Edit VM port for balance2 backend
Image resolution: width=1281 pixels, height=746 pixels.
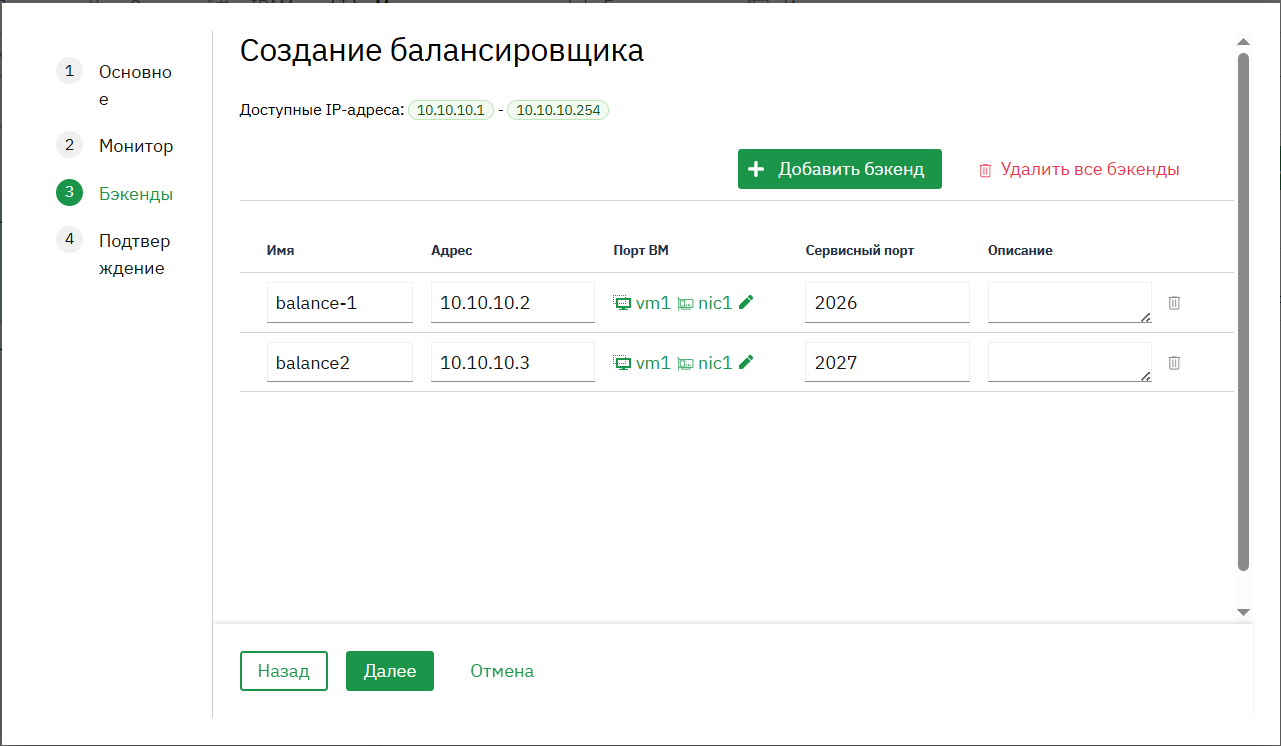click(746, 362)
